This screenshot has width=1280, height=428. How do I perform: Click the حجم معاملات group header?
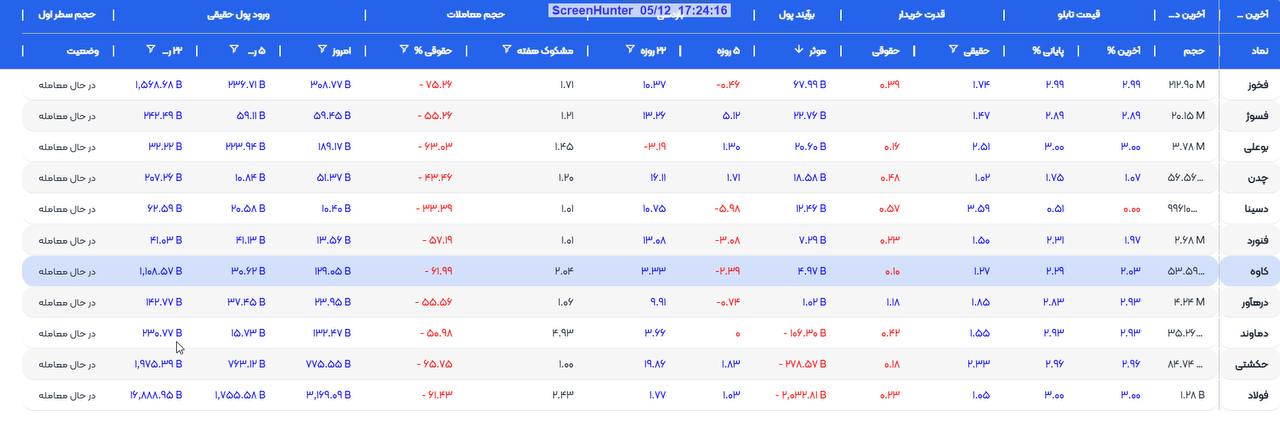pyautogui.click(x=475, y=15)
